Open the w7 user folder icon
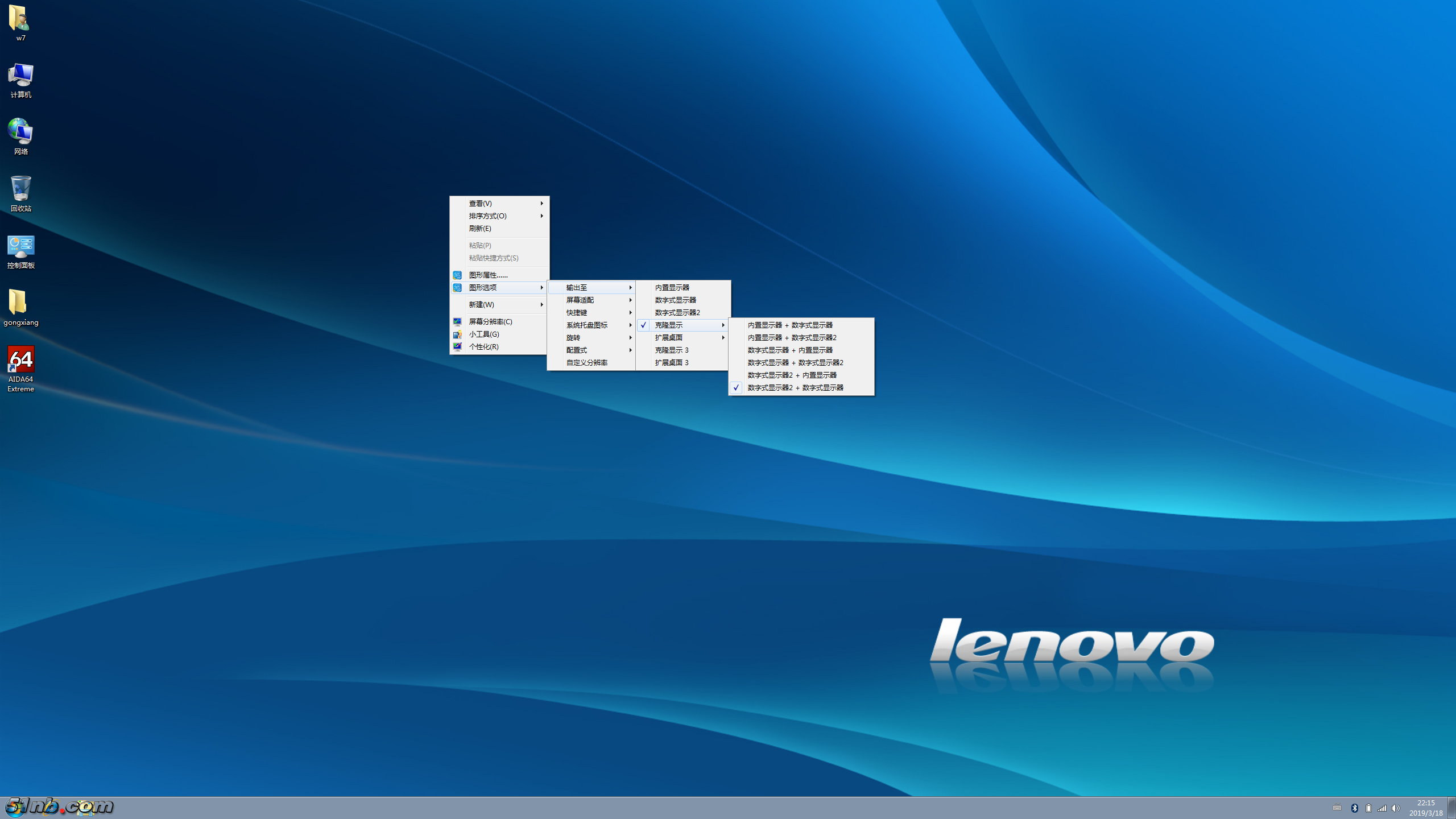This screenshot has width=1456, height=819. pyautogui.click(x=20, y=20)
